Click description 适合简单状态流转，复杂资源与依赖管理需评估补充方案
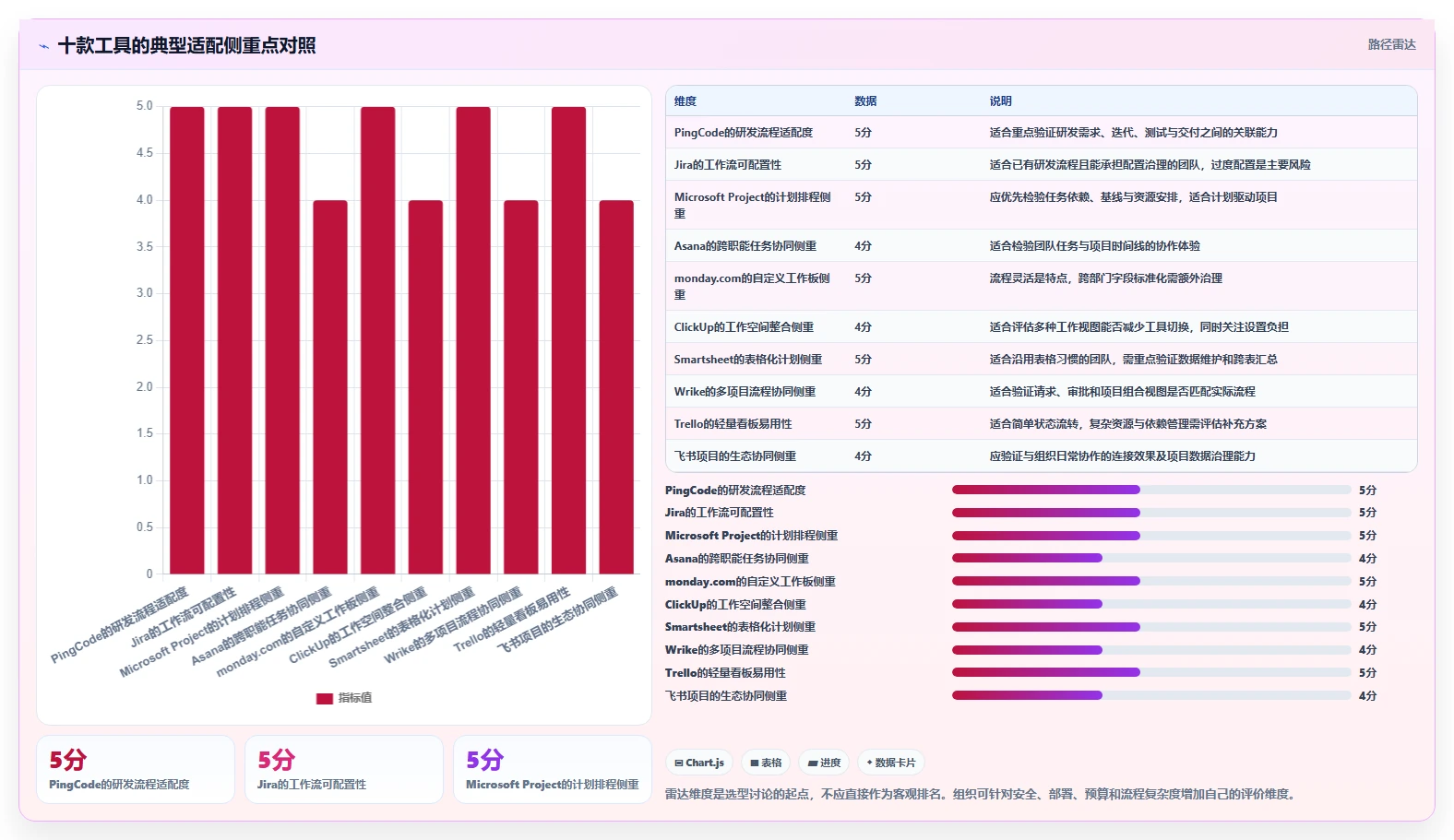 1128,424
